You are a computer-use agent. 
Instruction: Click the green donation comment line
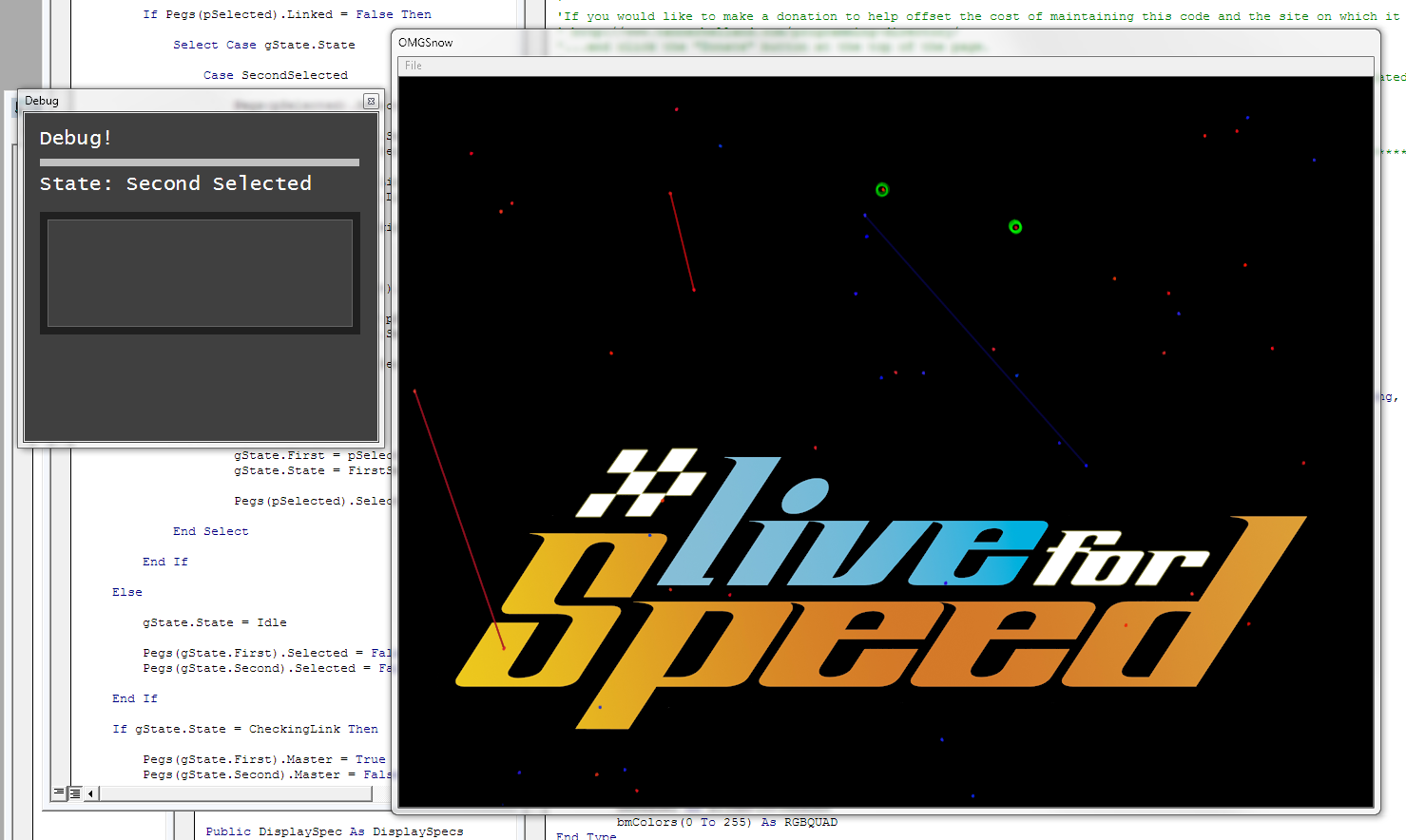tap(977, 16)
